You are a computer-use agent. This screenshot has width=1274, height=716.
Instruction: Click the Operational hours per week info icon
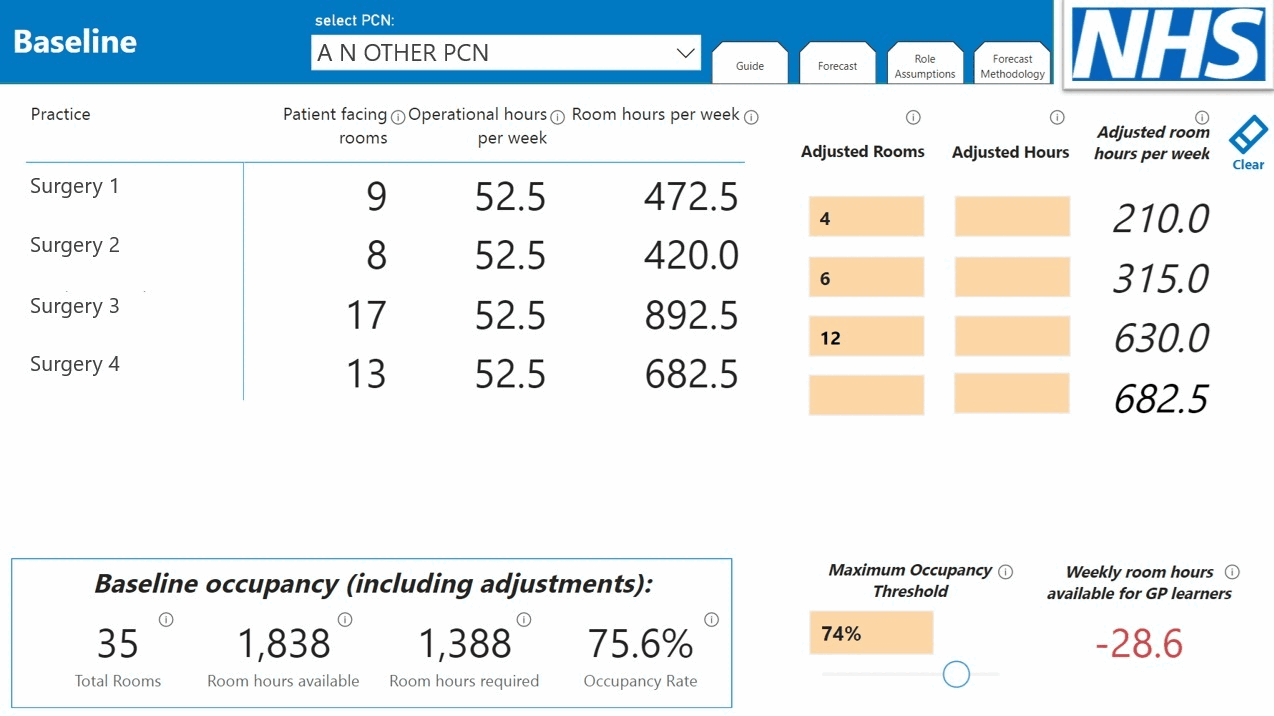pyautogui.click(x=557, y=116)
